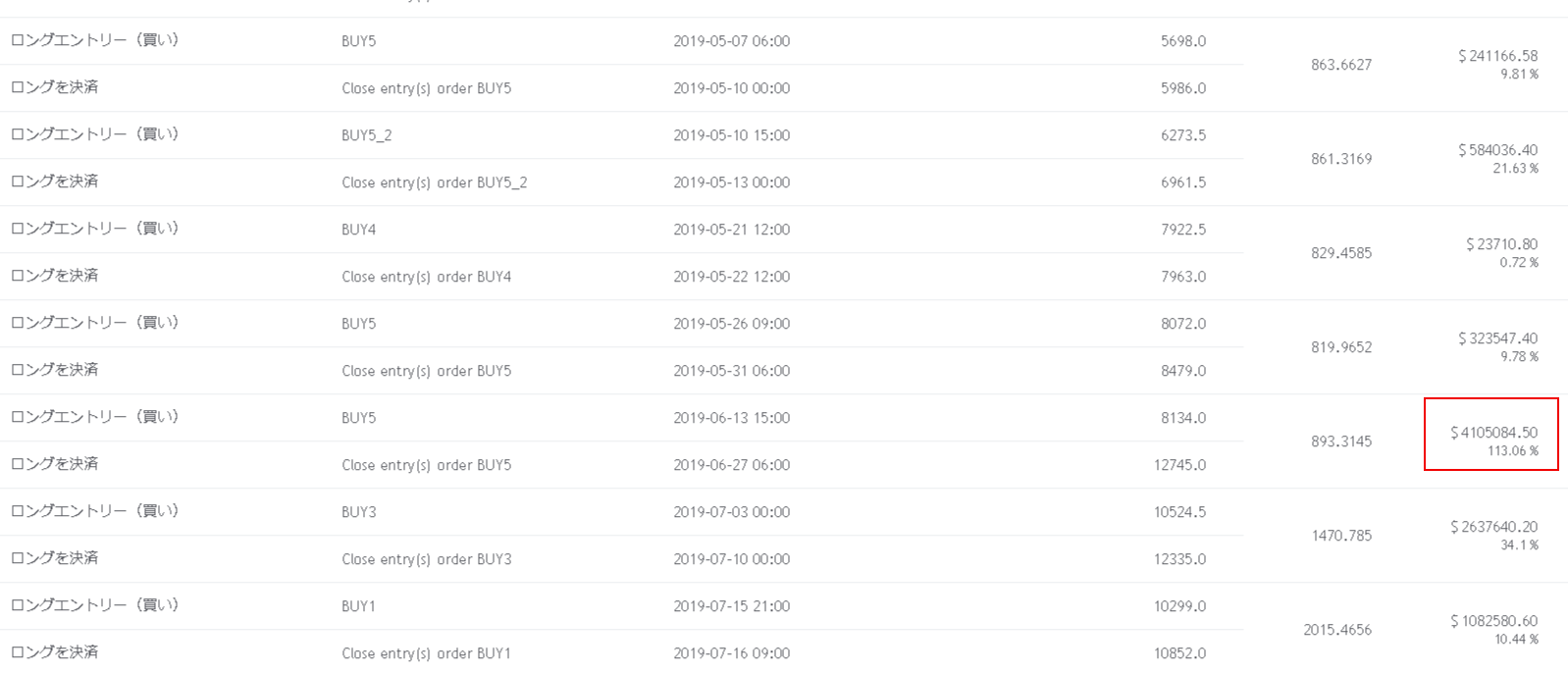Select the 2019-06-27 06:00 exit date
Viewport: 1568px width, 673px height.
[731, 465]
